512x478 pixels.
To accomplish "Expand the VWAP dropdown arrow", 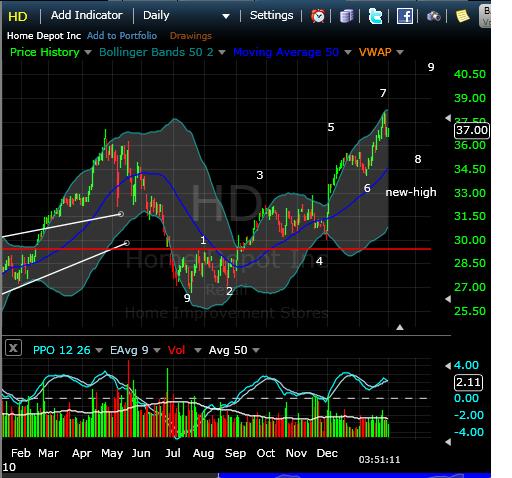I will point(400,52).
